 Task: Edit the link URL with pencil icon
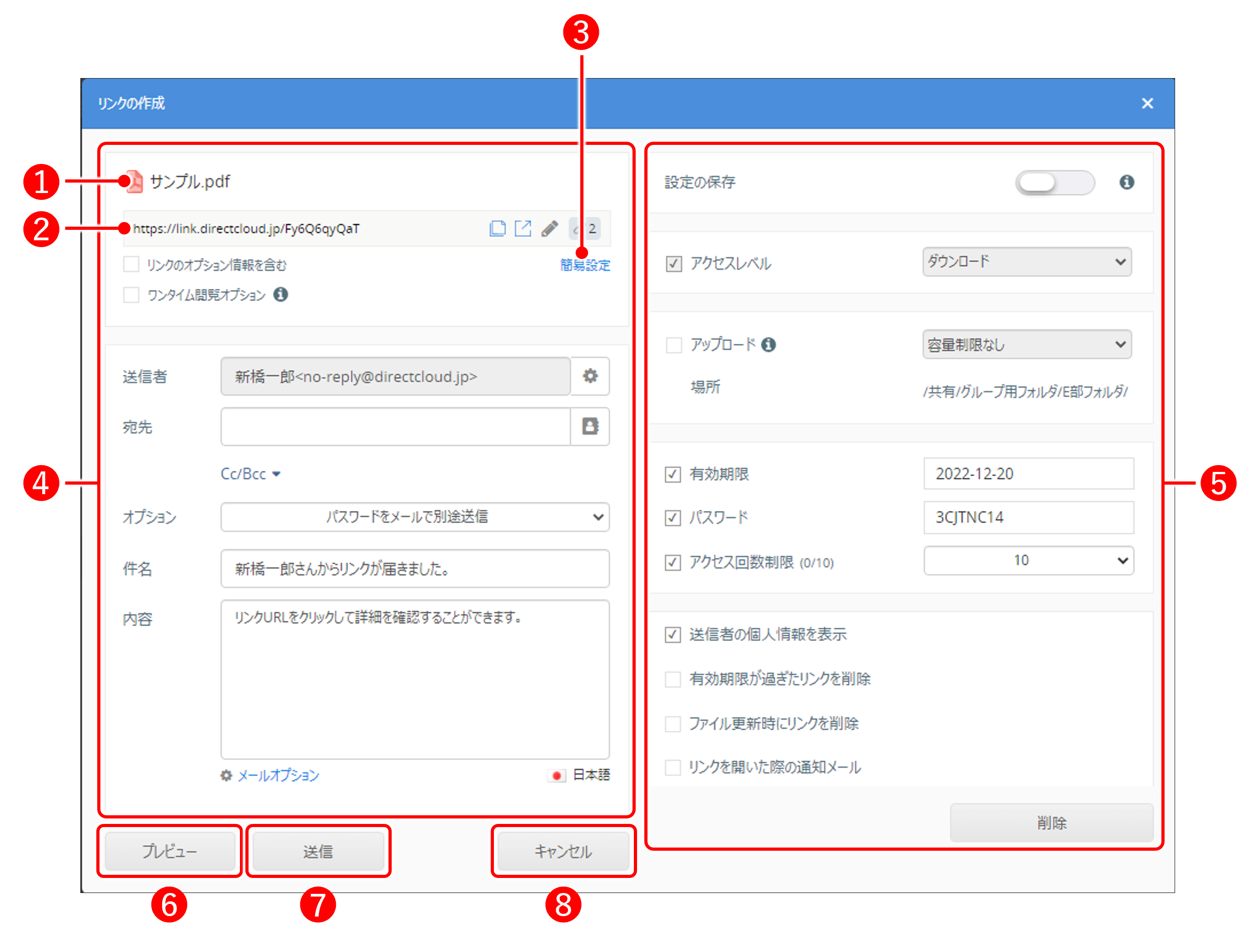(550, 228)
